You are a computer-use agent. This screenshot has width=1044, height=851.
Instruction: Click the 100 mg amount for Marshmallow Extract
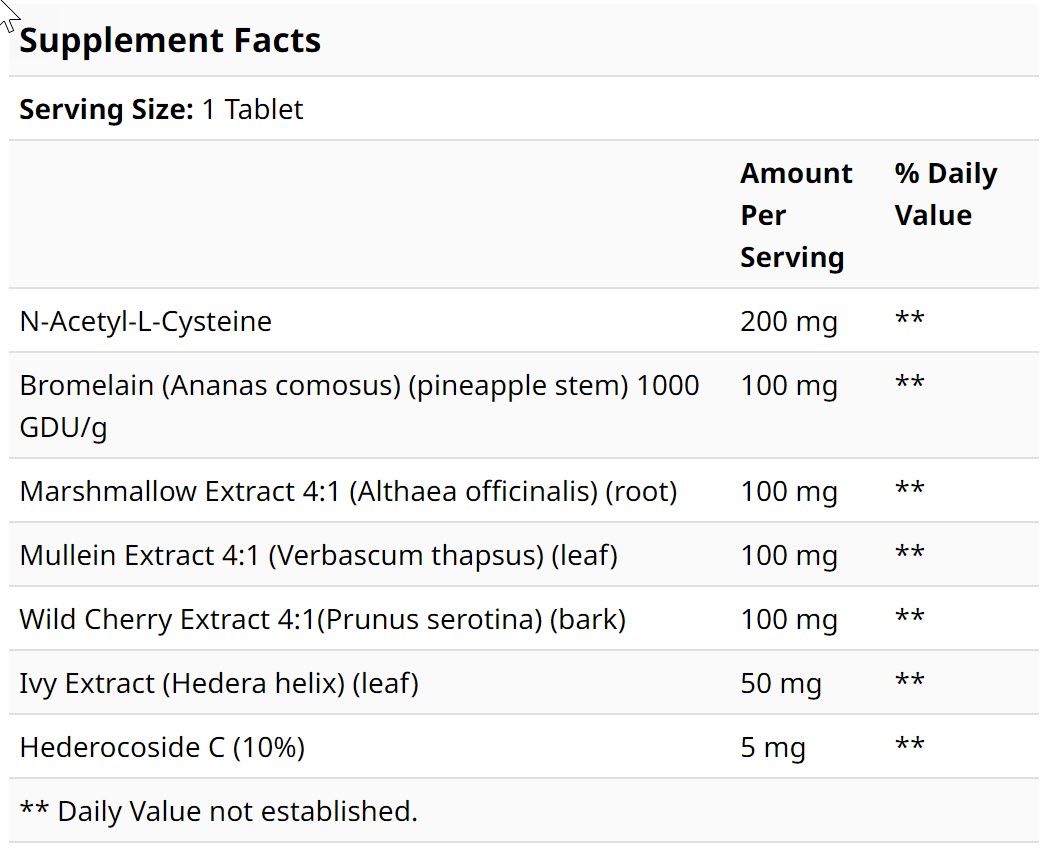coord(788,492)
